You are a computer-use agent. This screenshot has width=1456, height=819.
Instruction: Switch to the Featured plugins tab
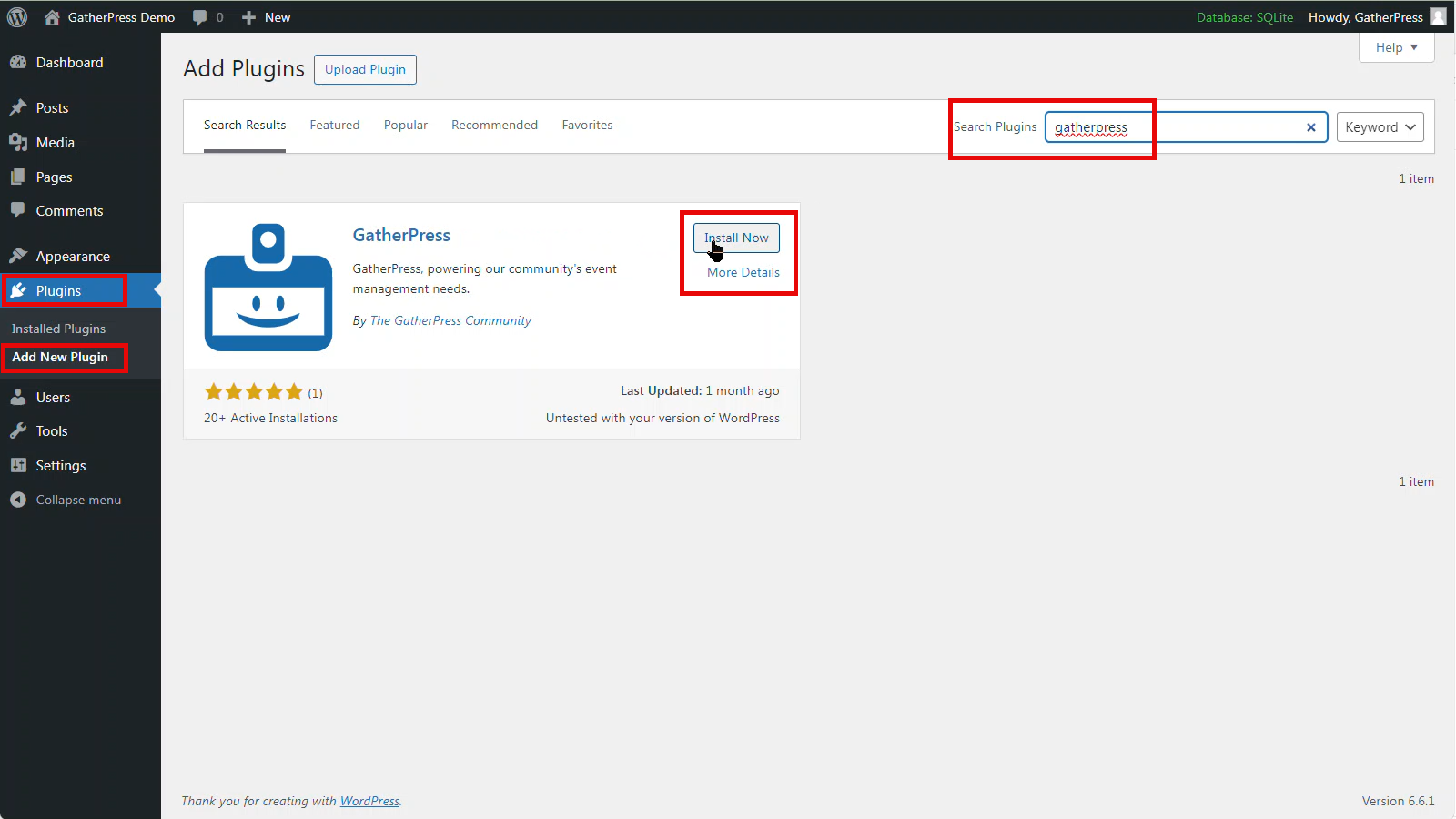coord(334,126)
